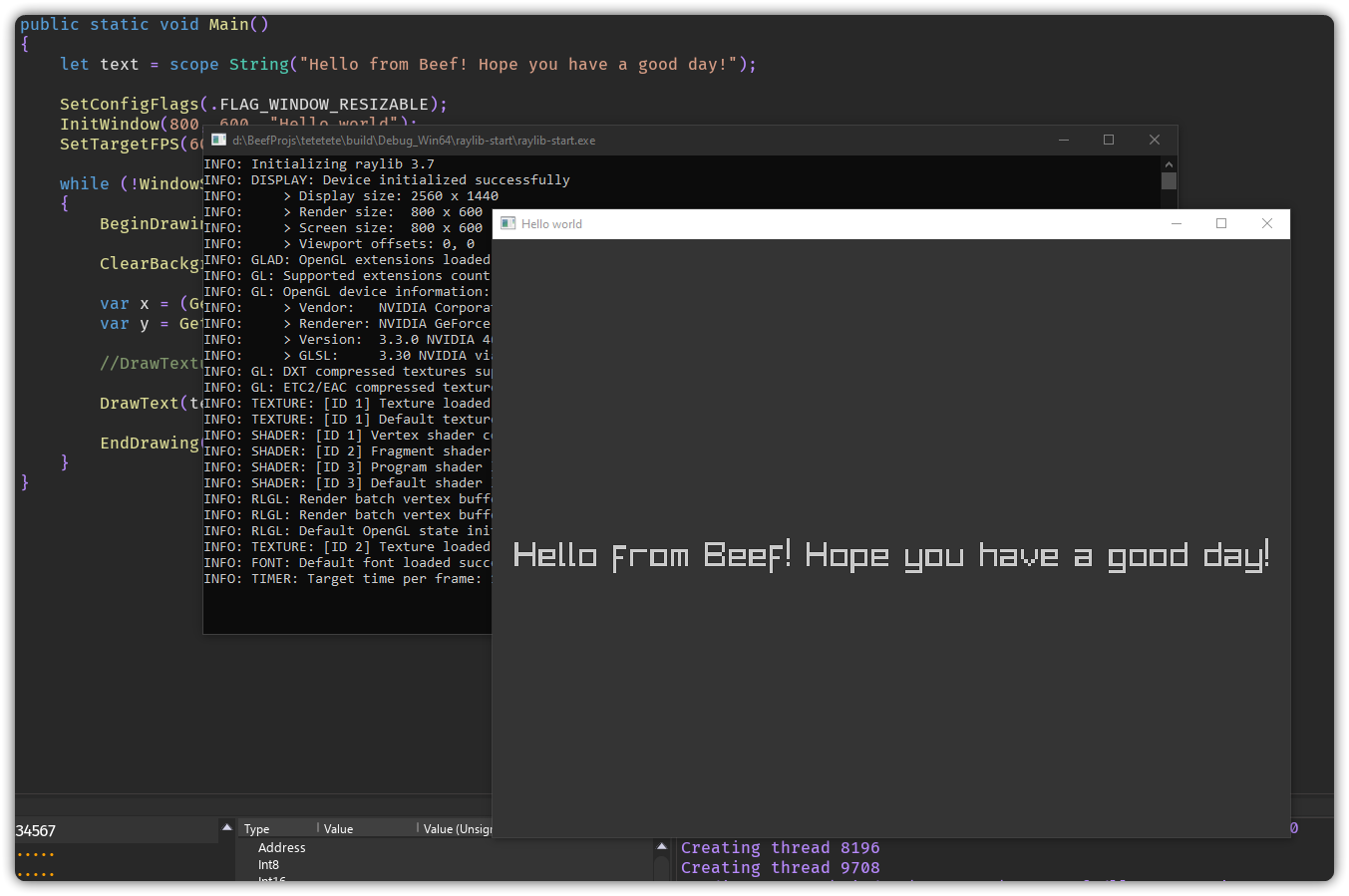This screenshot has width=1349, height=896.
Task: Maximize the raylib-start.exe console window
Action: 1109,140
